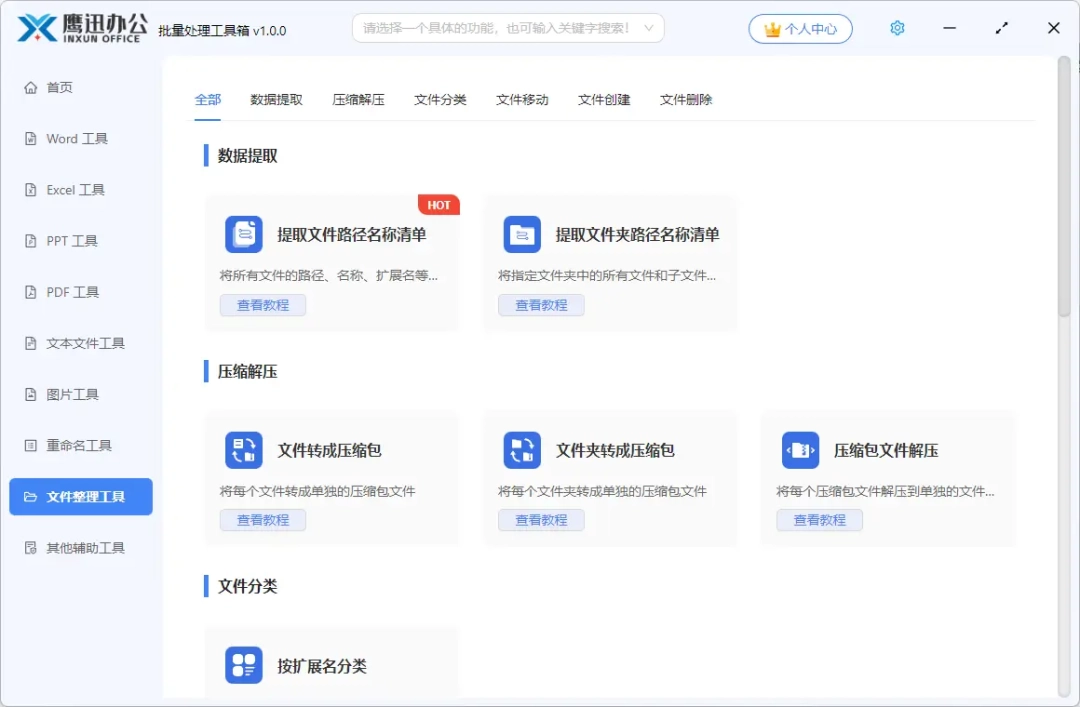Switch to the 文件删除 tab
Image resolution: width=1080 pixels, height=707 pixels.
(685, 100)
